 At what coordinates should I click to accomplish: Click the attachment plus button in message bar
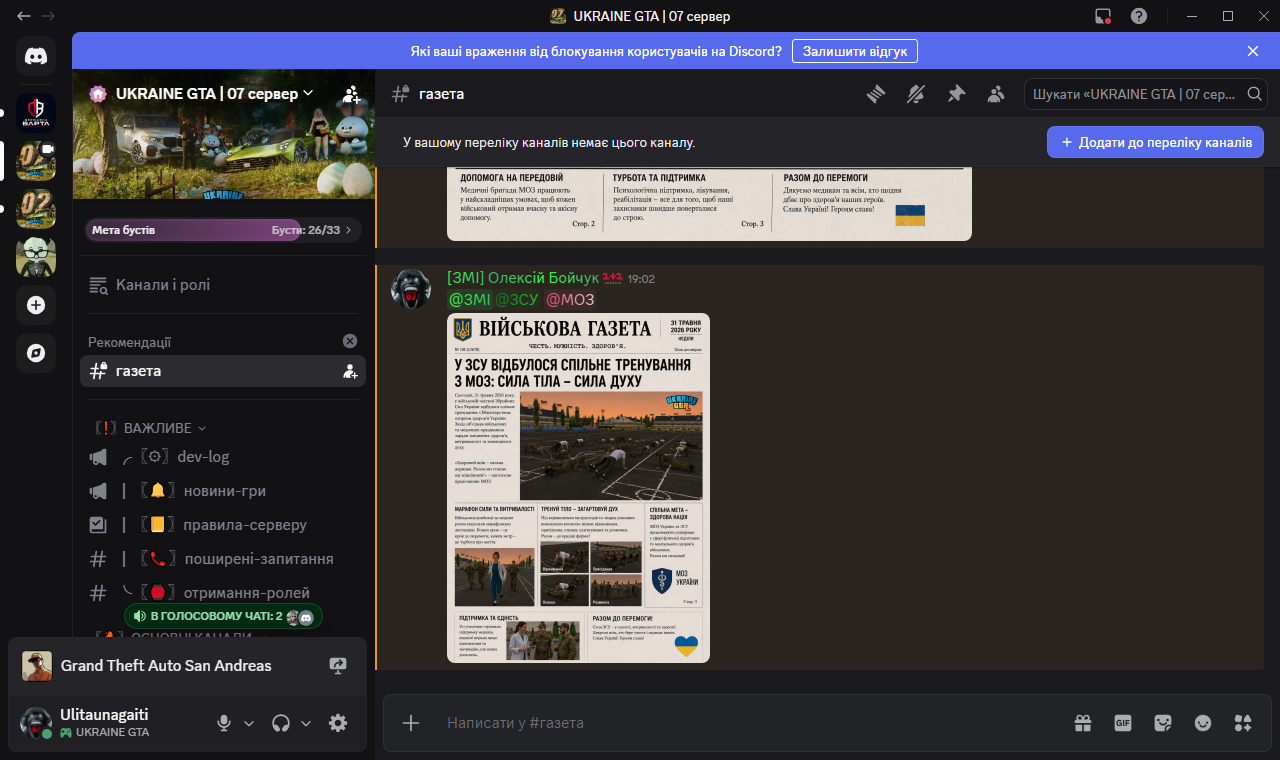tap(411, 723)
